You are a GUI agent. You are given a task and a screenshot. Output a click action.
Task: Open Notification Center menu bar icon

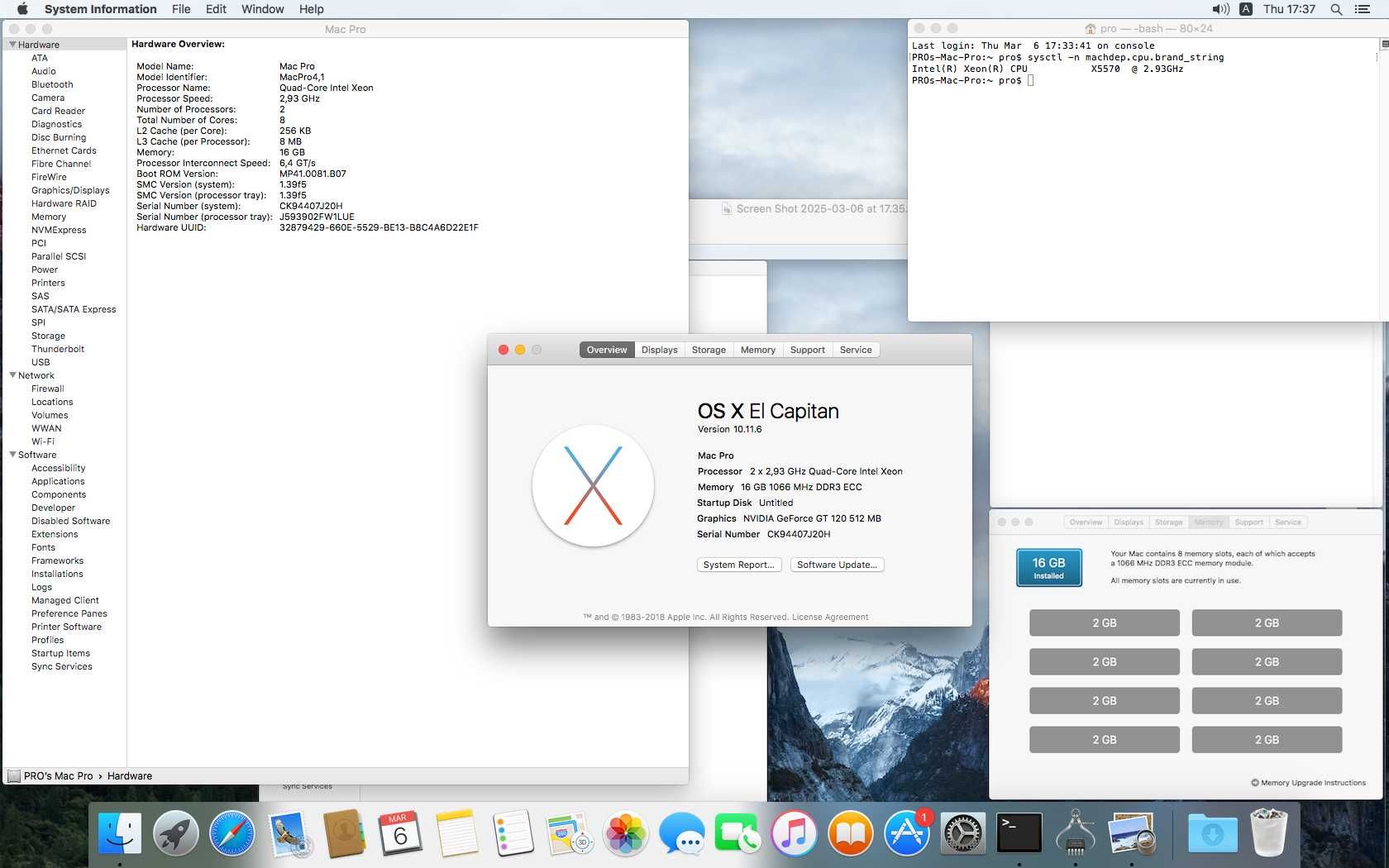tap(1363, 9)
